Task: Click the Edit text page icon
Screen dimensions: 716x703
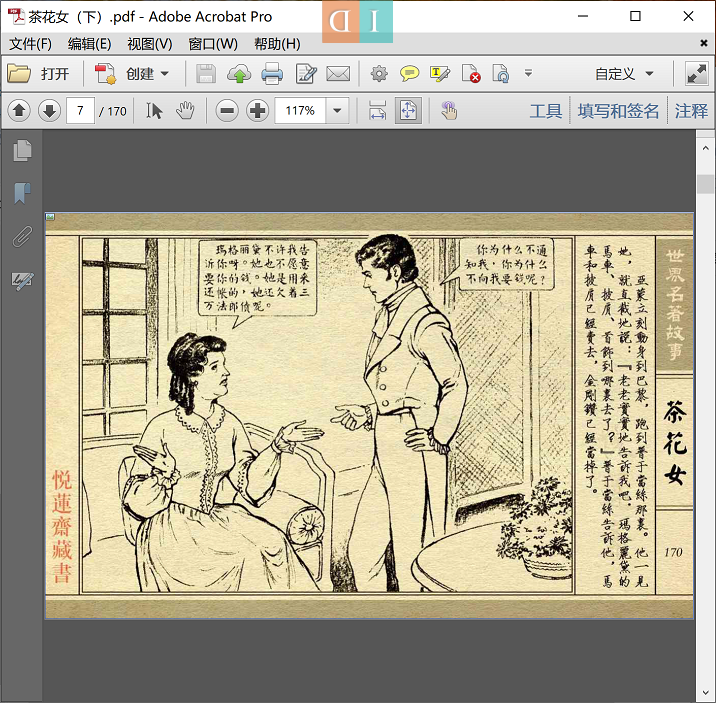Action: coord(305,73)
